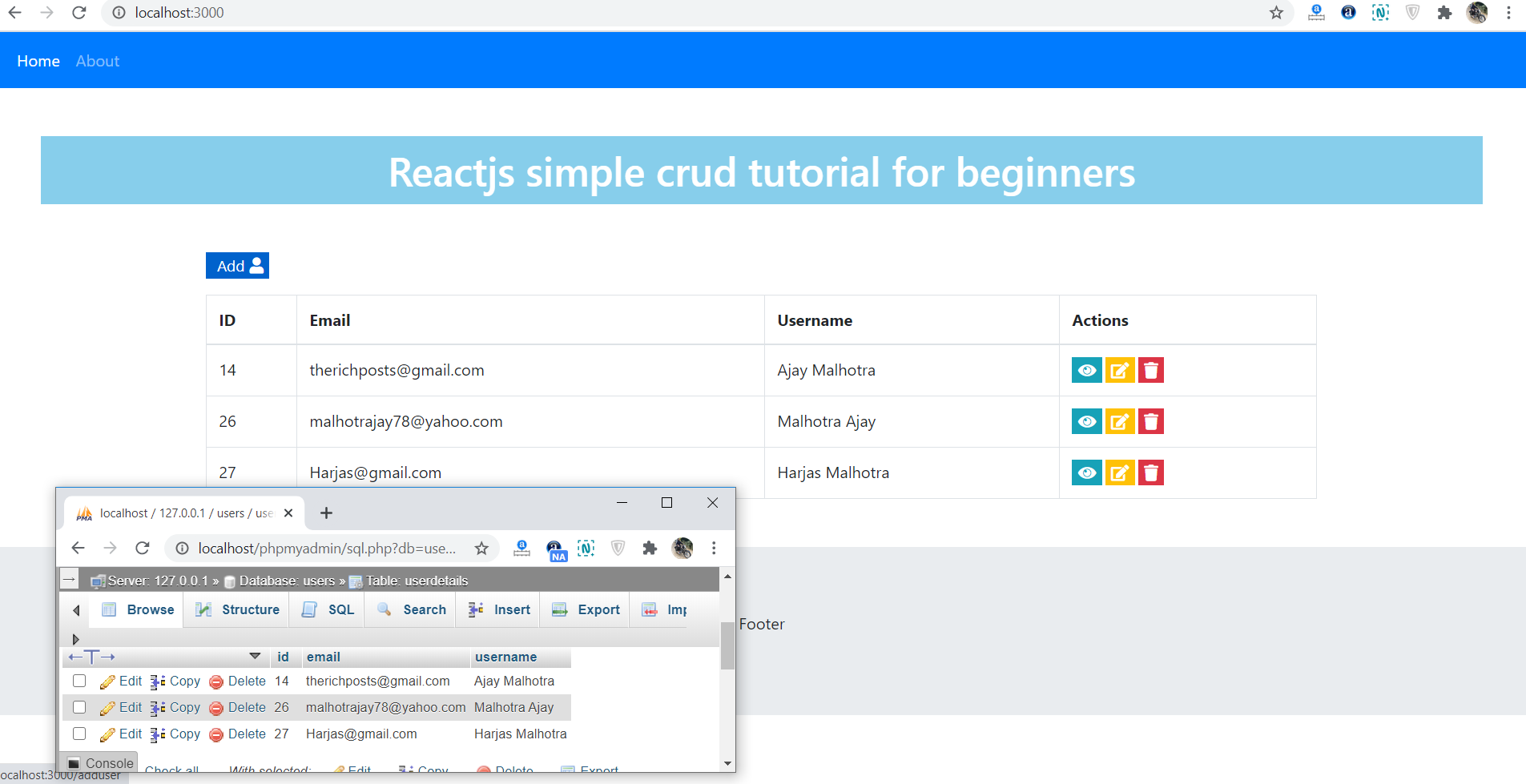The width and height of the screenshot is (1526, 784).
Task: Open the column sort dropdown arrow
Action: click(x=256, y=655)
